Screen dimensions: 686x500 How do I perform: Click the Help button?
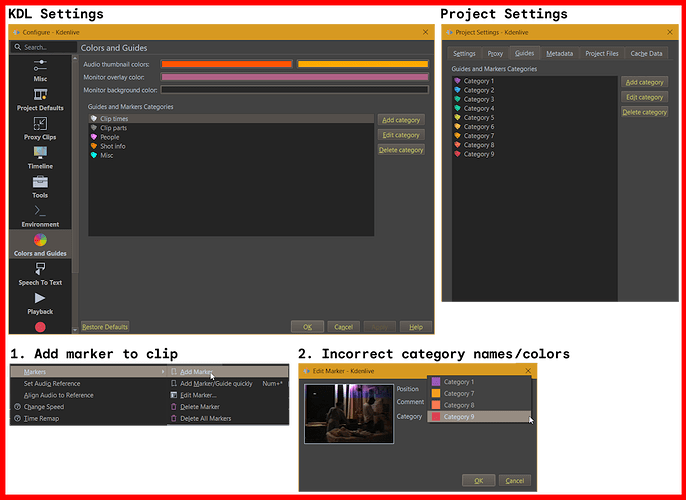coord(416,327)
